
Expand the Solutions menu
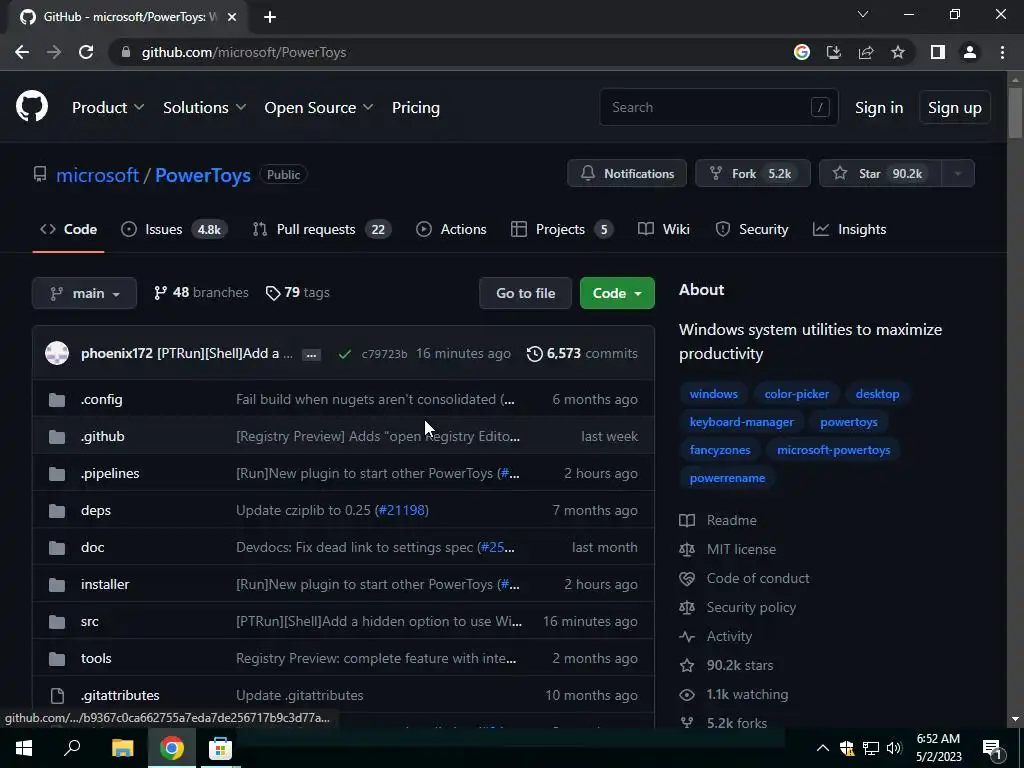pos(204,108)
